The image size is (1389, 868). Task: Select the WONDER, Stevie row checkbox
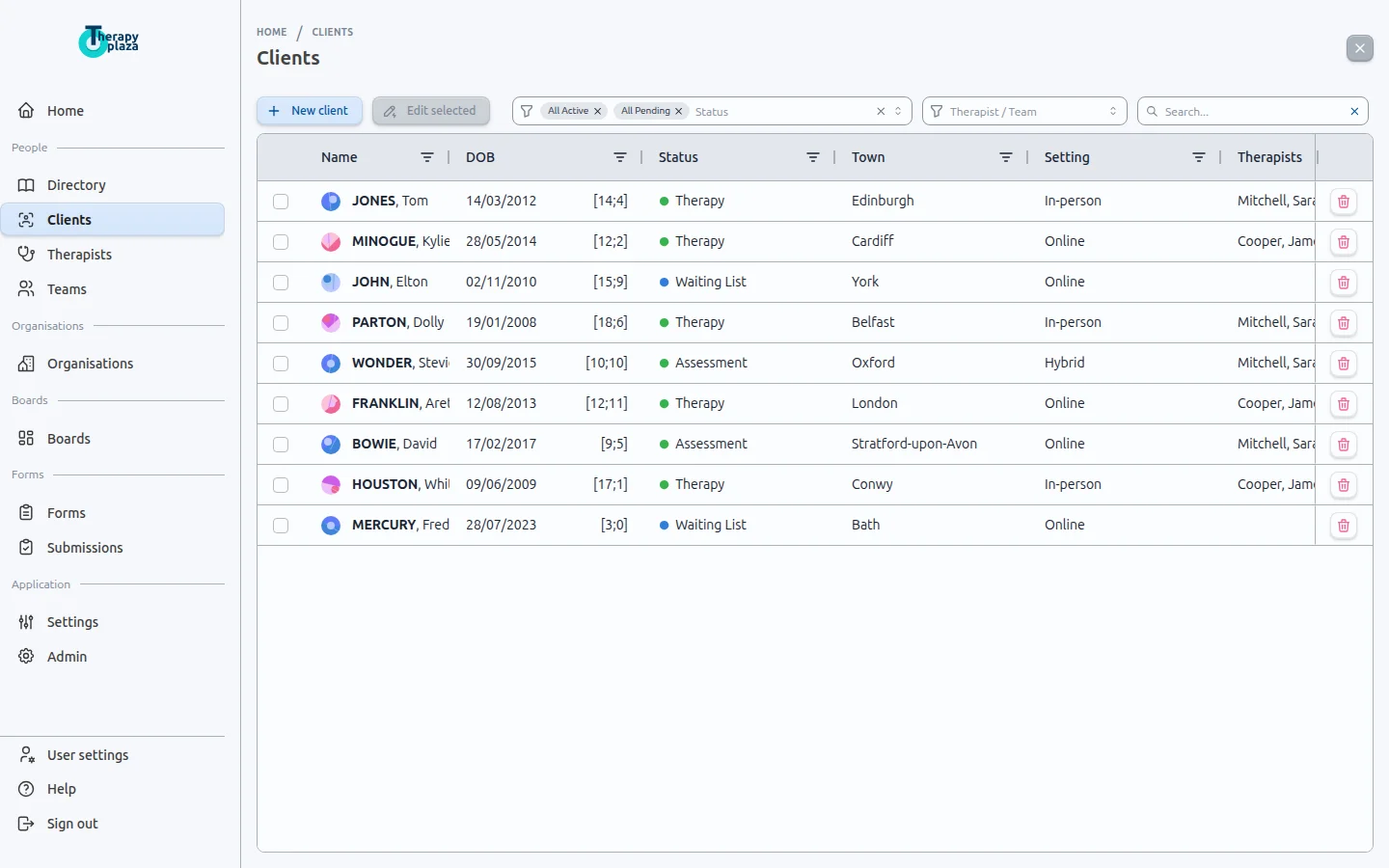tap(281, 364)
